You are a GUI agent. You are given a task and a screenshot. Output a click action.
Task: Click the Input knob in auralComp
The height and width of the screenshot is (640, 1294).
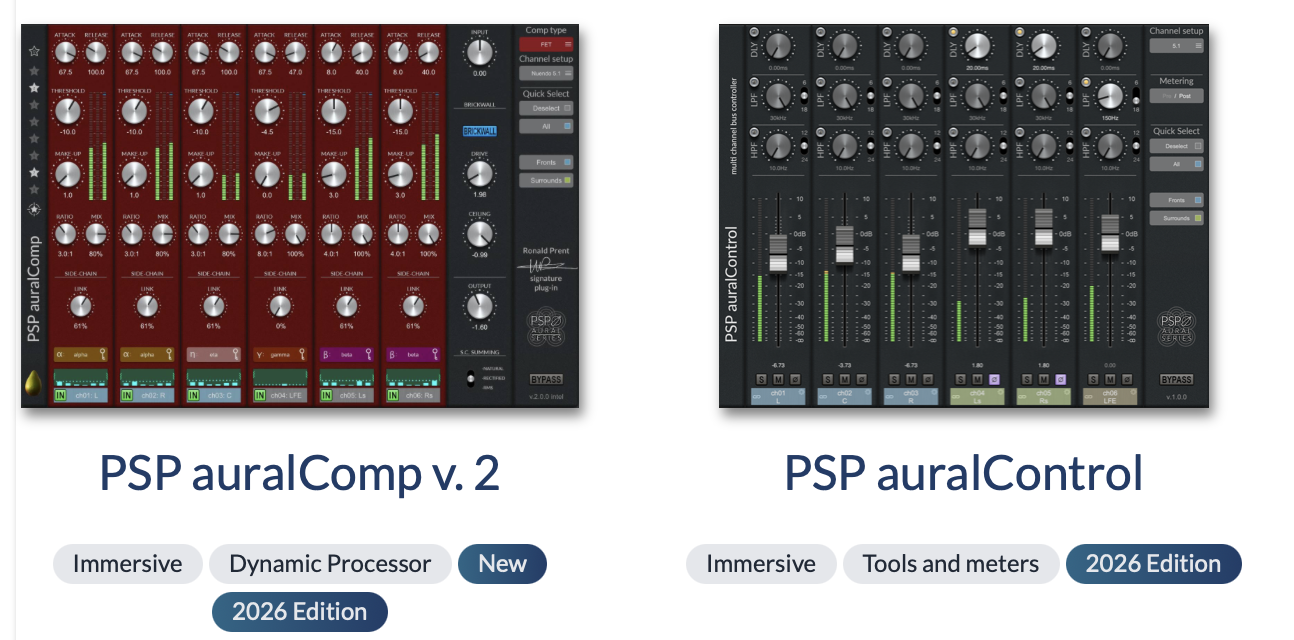pos(480,52)
